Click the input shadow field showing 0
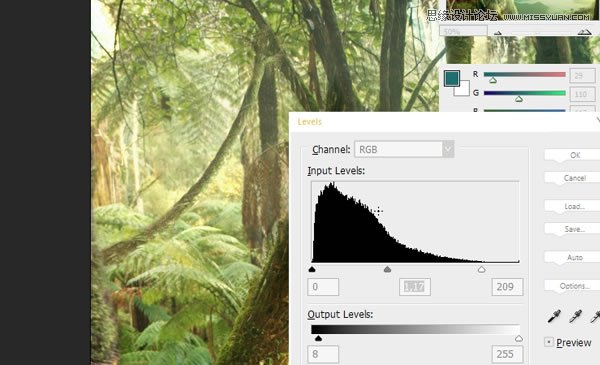600x365 pixels. pos(323,287)
